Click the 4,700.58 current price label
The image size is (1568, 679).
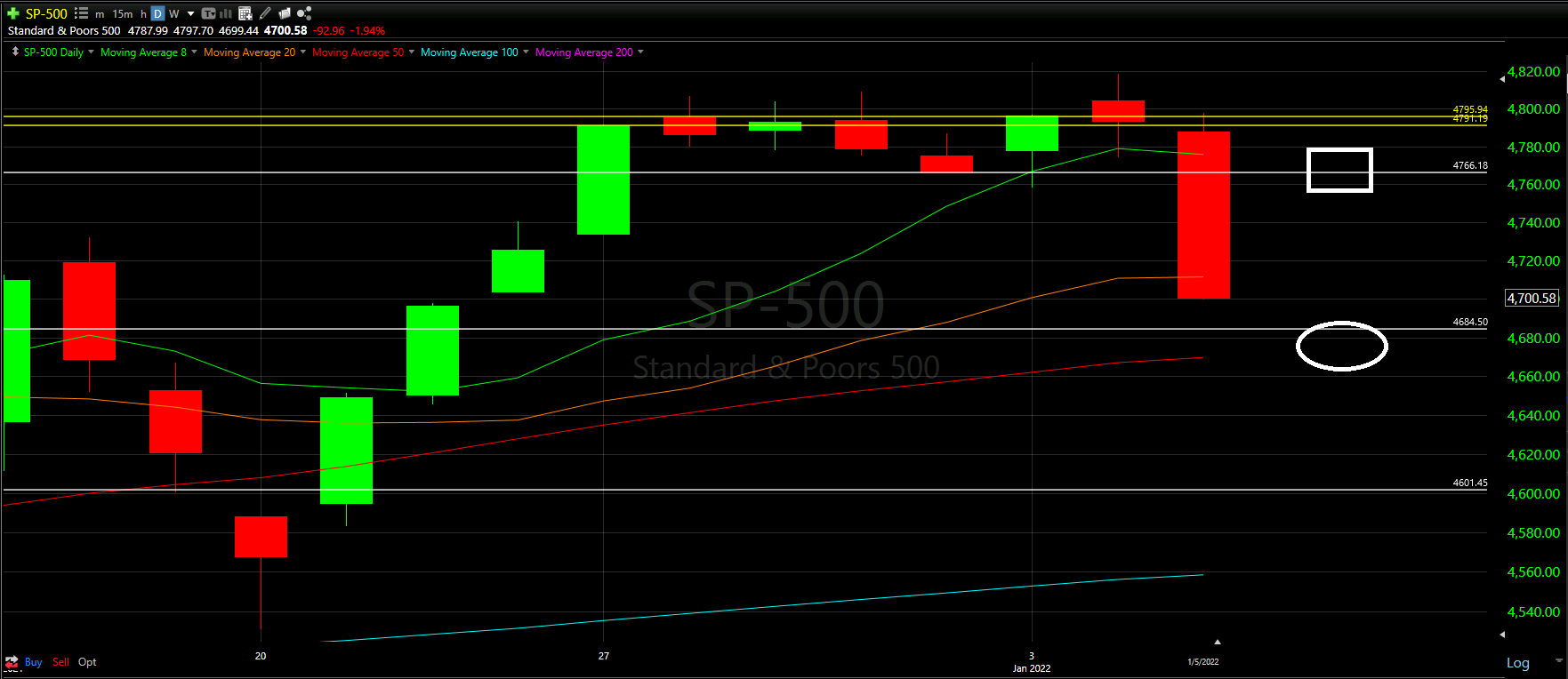pyautogui.click(x=1532, y=299)
